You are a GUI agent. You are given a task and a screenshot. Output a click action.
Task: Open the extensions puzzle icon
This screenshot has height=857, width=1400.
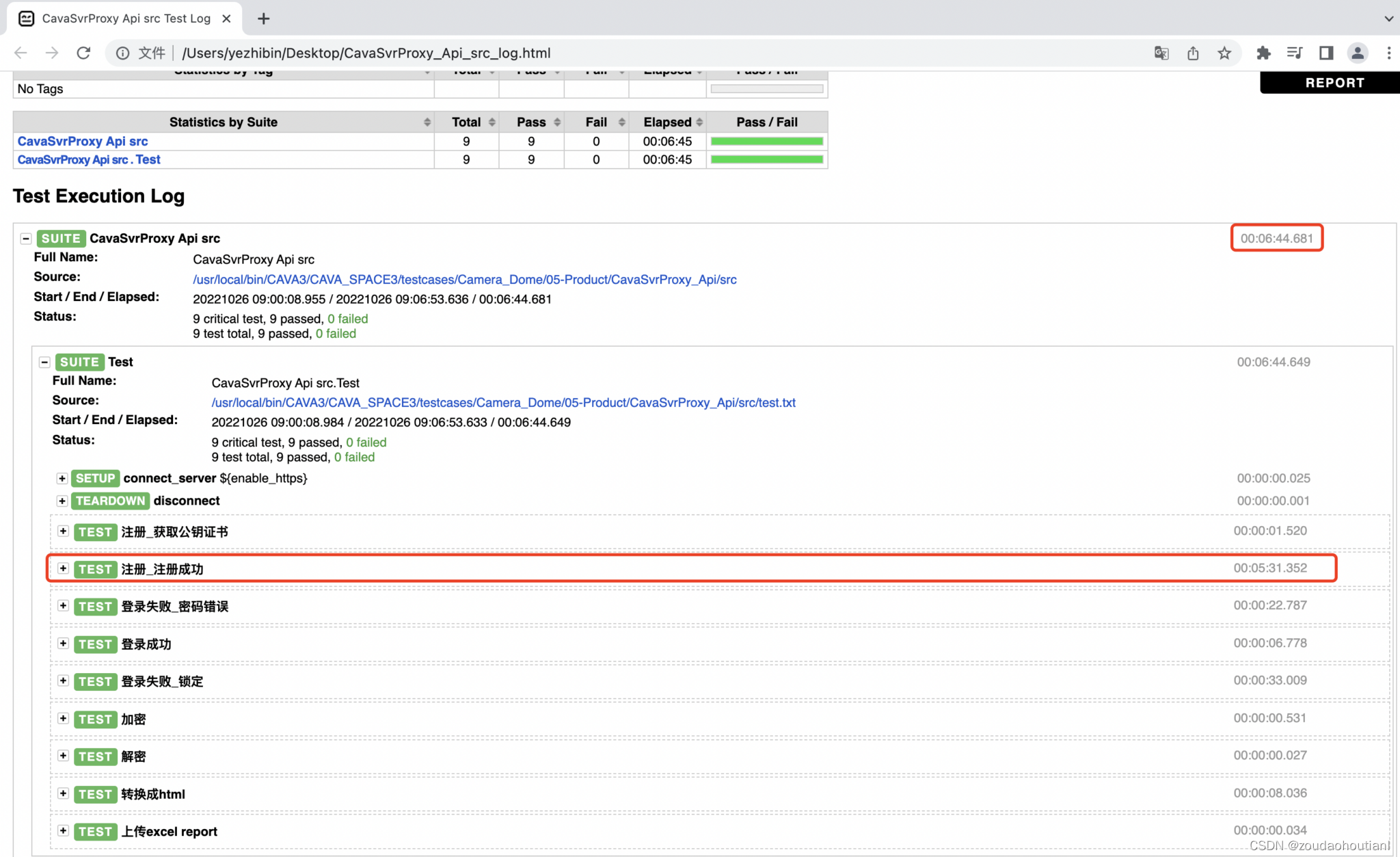point(1263,53)
